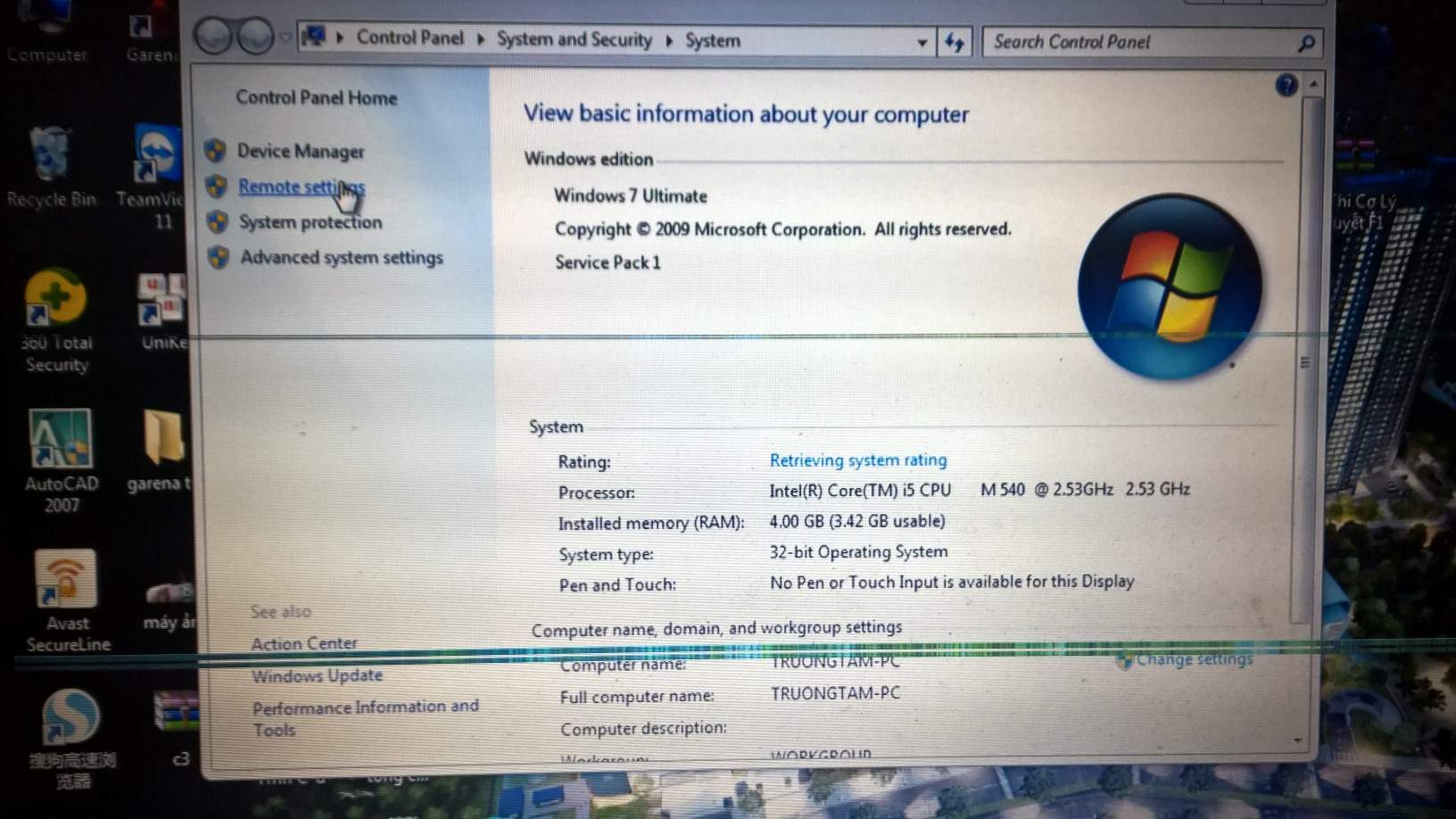Open Action Center link

tap(304, 643)
